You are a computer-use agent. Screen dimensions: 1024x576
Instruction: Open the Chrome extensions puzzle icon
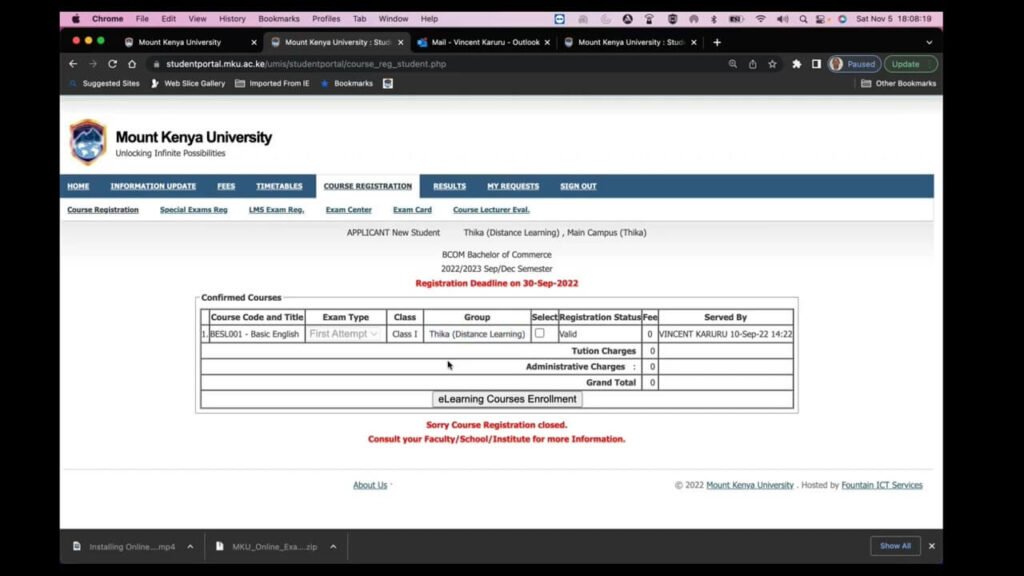coord(795,64)
